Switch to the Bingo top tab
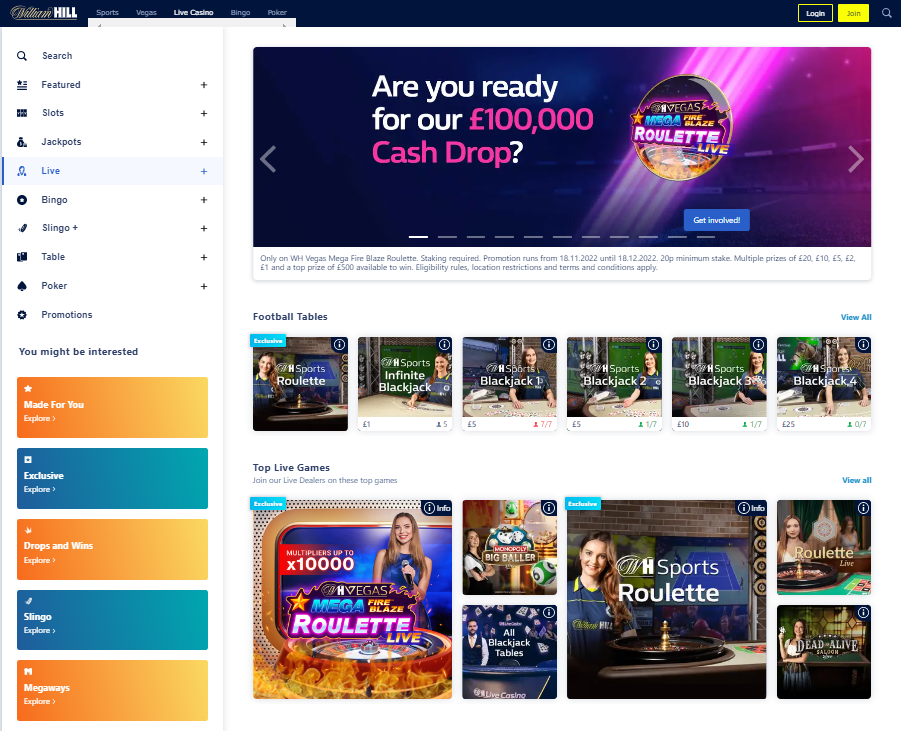 coord(240,13)
